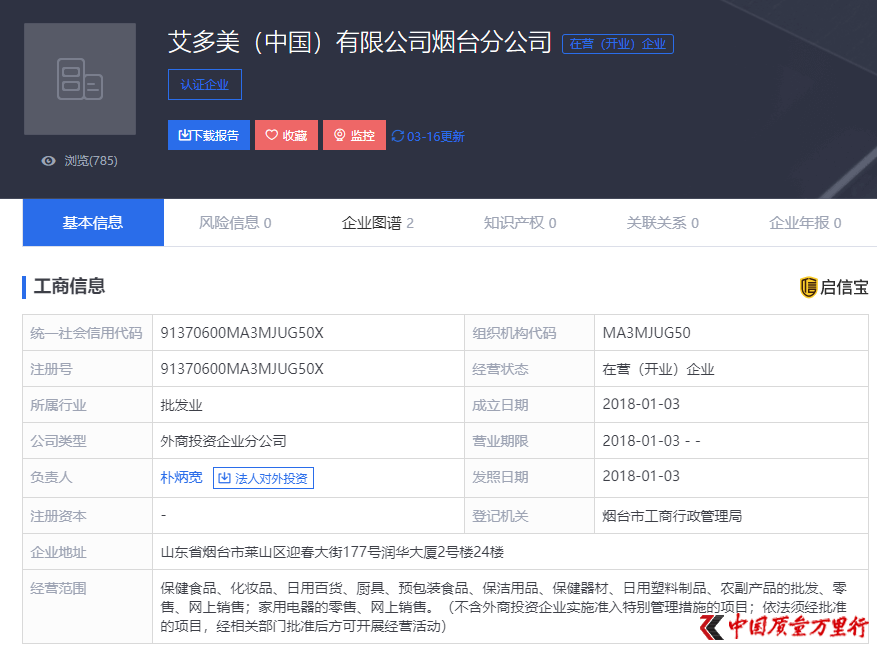Screen dimensions: 877x656
Task: Click the eye icon beside 浏览(785)
Action: click(x=49, y=161)
